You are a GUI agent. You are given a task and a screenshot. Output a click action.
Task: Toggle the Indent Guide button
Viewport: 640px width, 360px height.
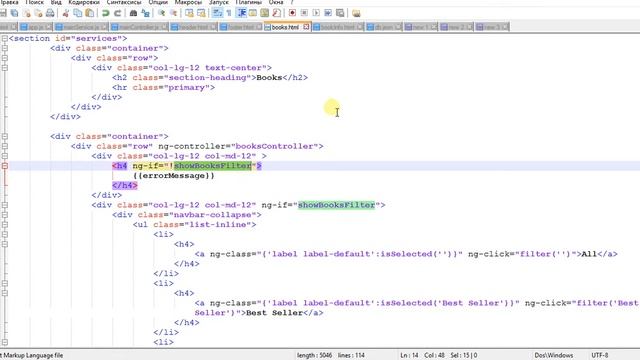242,13
